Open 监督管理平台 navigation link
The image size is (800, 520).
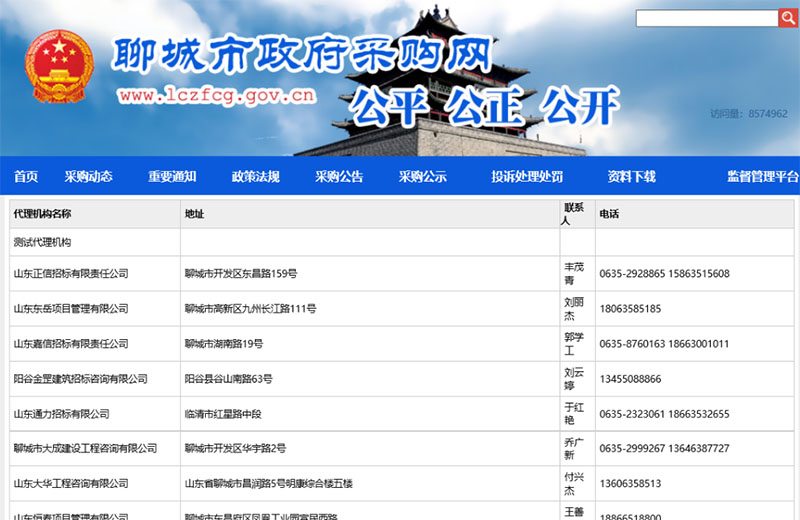click(x=762, y=177)
